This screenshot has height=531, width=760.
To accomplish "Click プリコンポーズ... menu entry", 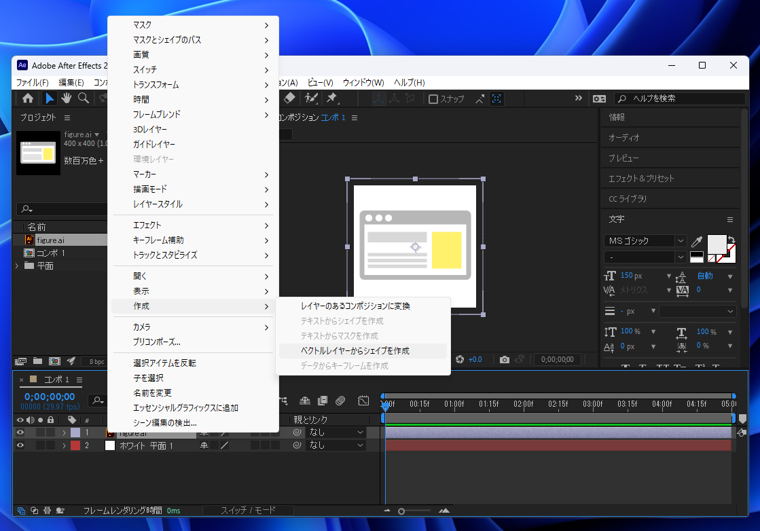I will [192, 342].
